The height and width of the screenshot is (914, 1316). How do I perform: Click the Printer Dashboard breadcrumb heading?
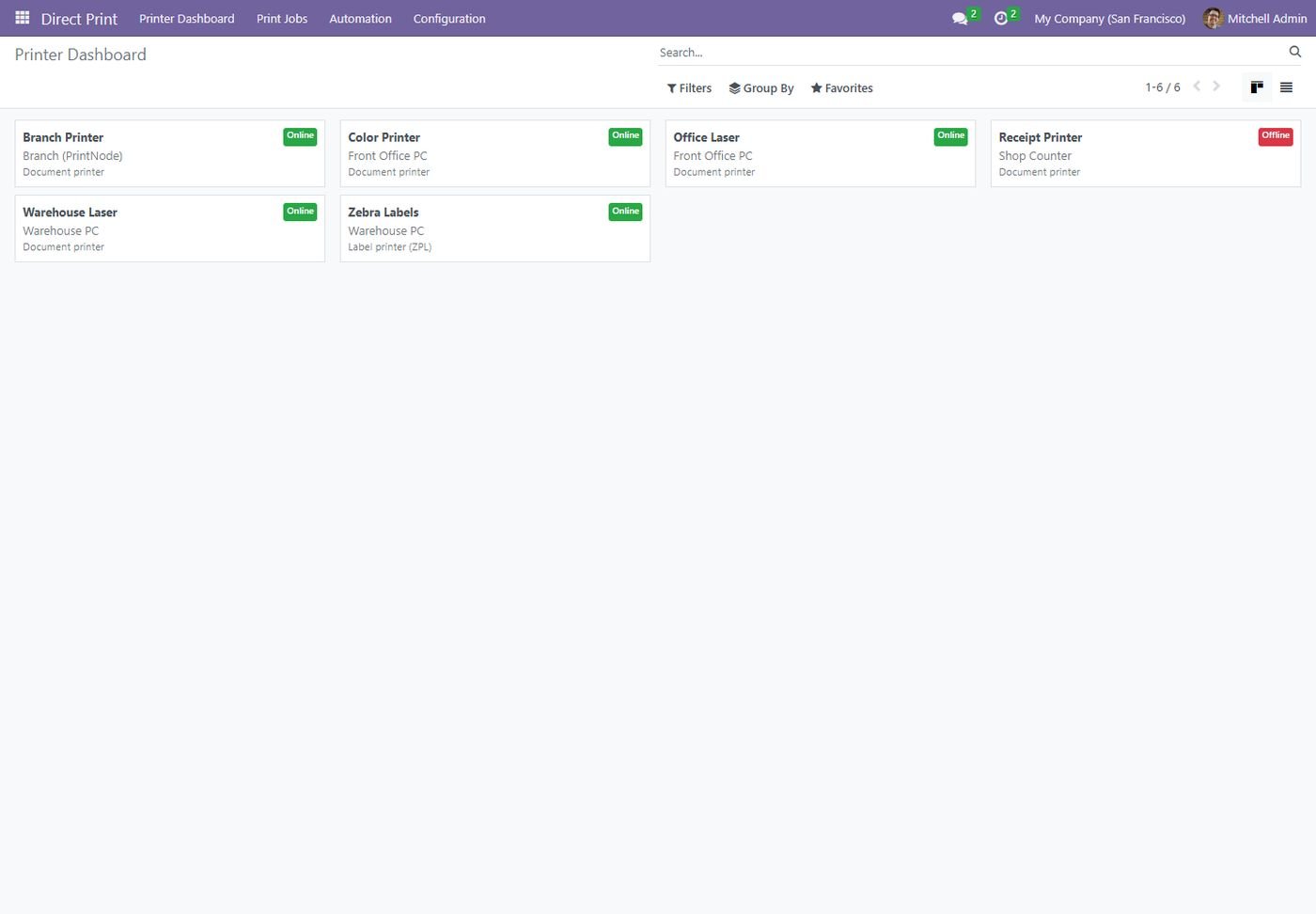81,55
